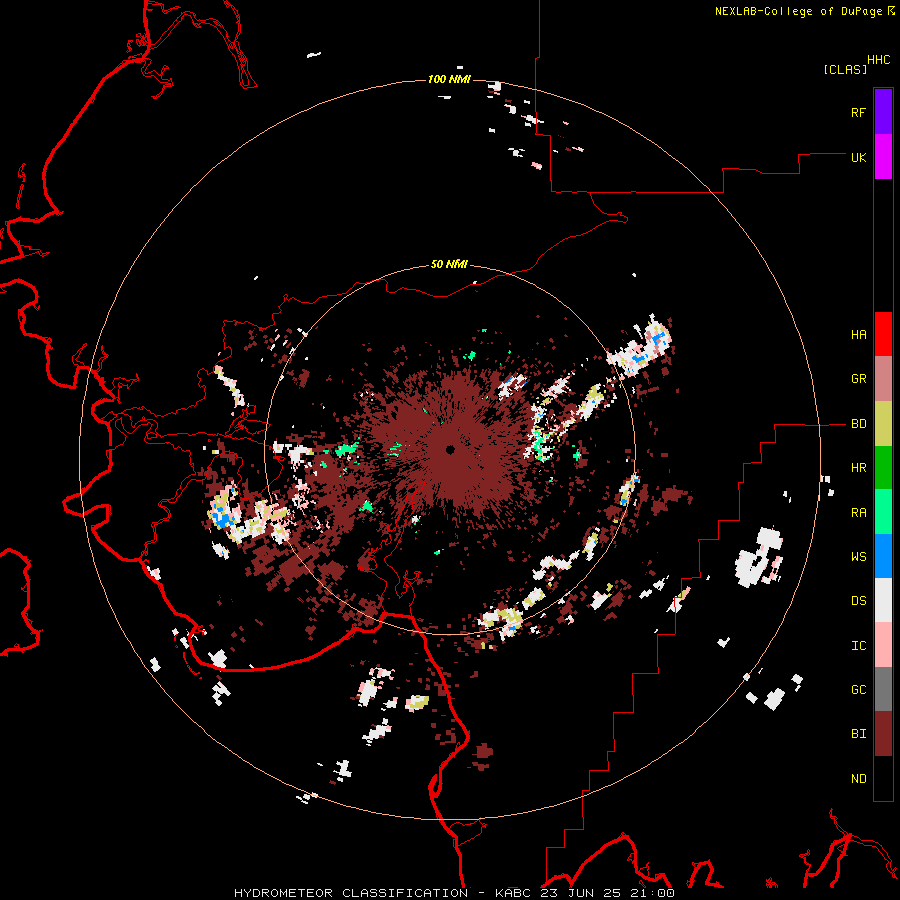Select the gray GC legend color swatch

pyautogui.click(x=883, y=689)
